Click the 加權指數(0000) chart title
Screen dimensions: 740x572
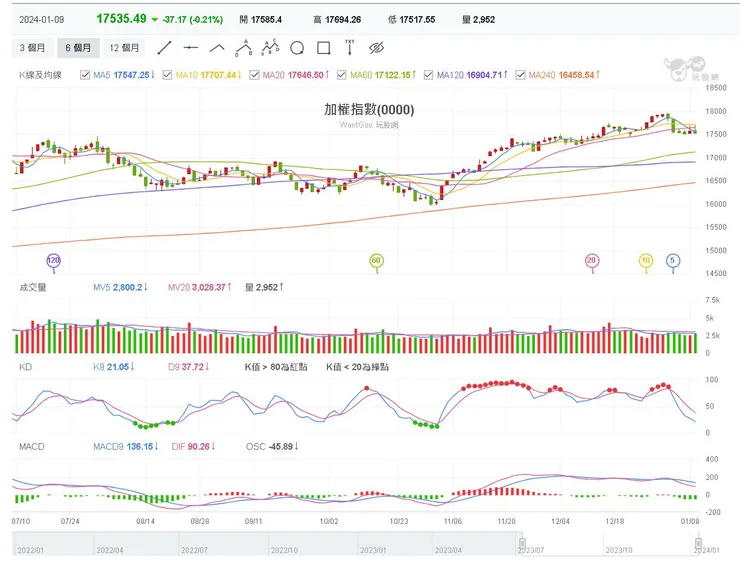(369, 110)
